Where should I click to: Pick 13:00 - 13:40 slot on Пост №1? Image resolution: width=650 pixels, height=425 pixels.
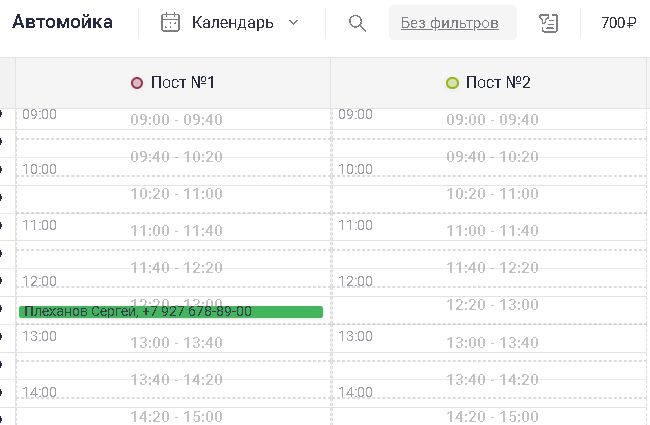pos(176,343)
